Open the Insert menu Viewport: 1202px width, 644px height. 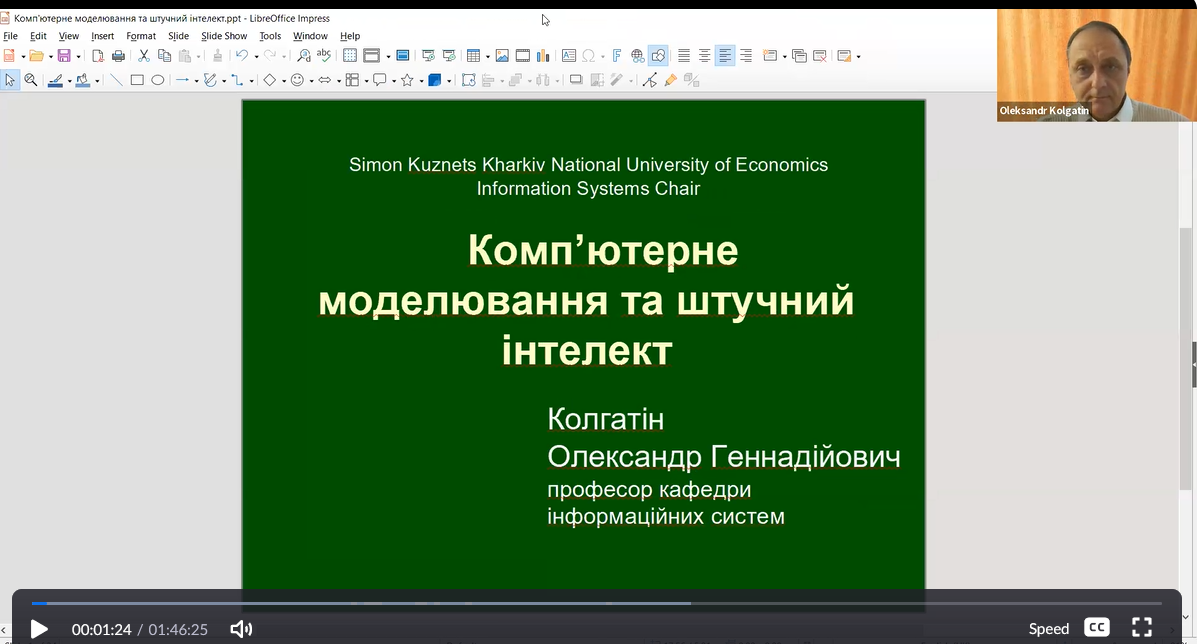(x=102, y=36)
